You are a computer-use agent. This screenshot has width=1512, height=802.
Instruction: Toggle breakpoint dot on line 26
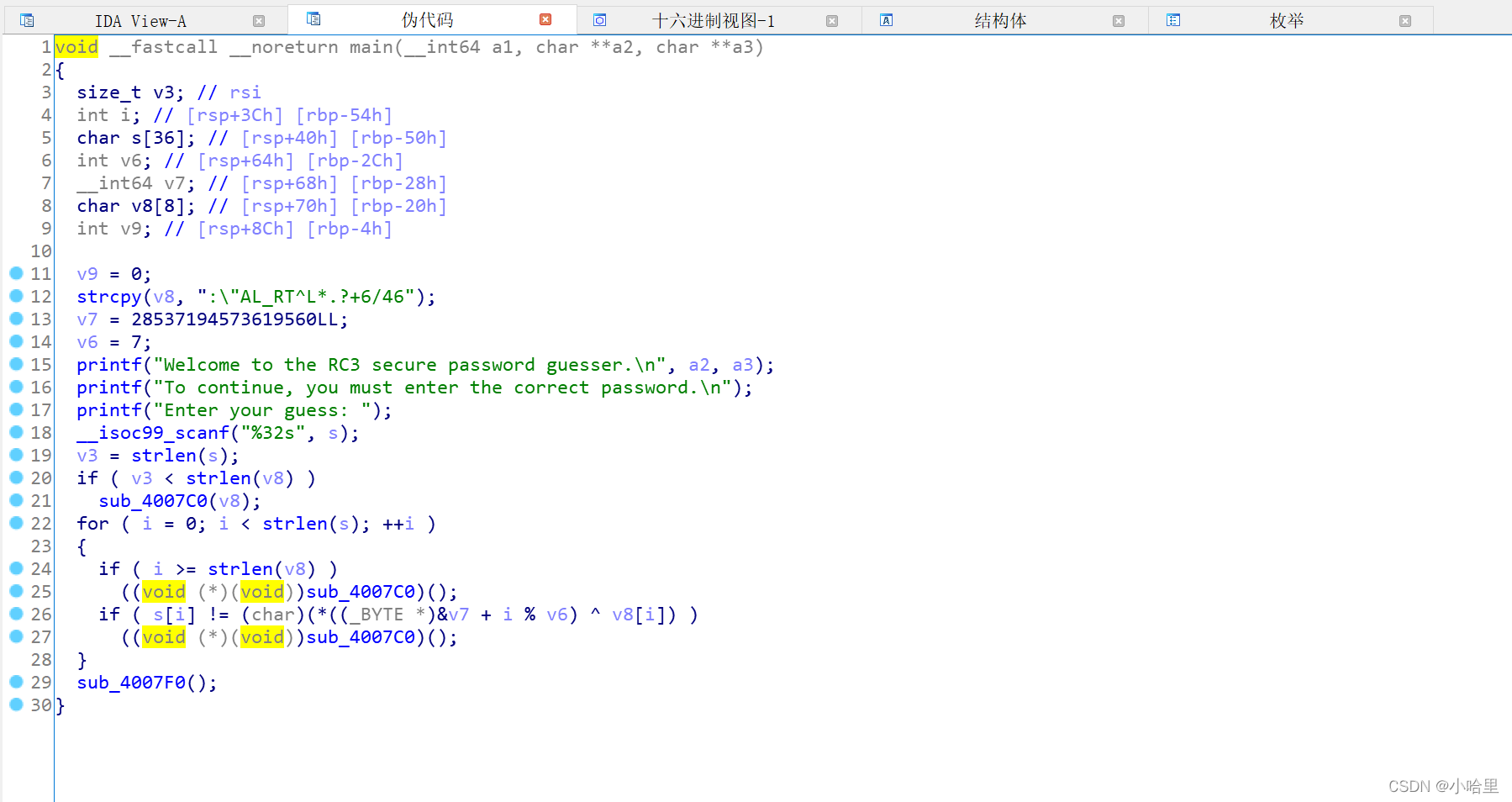click(x=16, y=613)
